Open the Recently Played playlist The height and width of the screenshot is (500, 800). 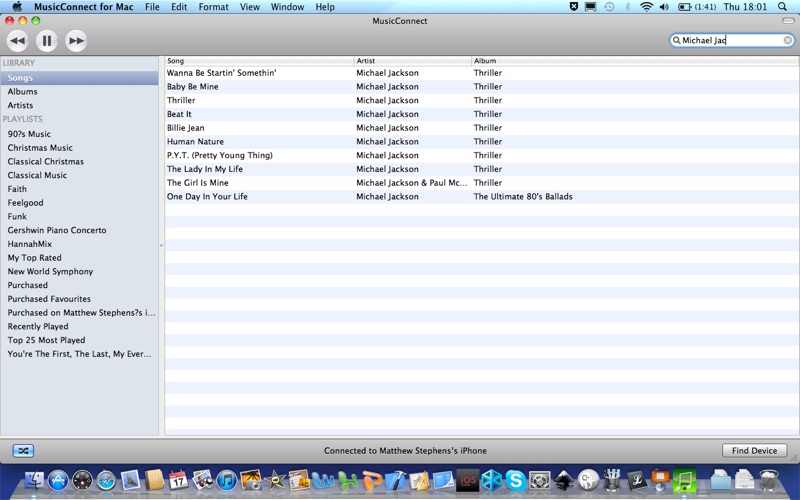click(x=79, y=327)
